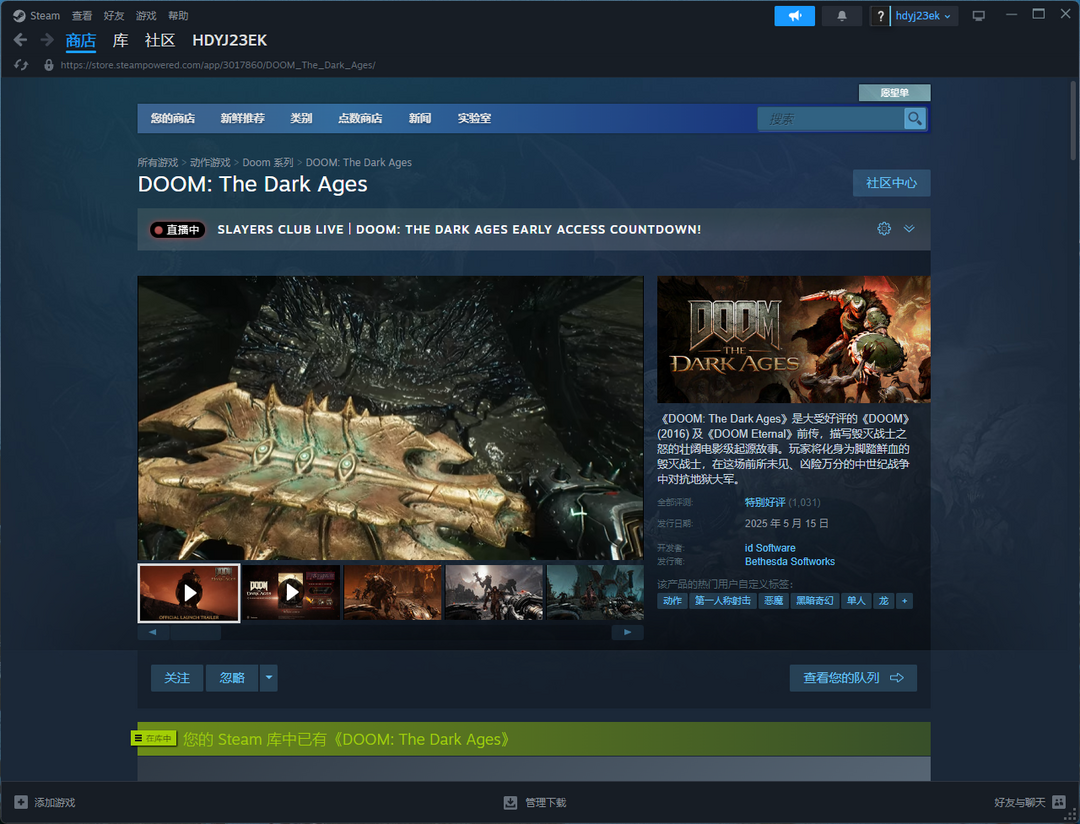Viewport: 1080px width, 824px height.
Task: Play the second video thumbnail
Action: (x=291, y=593)
